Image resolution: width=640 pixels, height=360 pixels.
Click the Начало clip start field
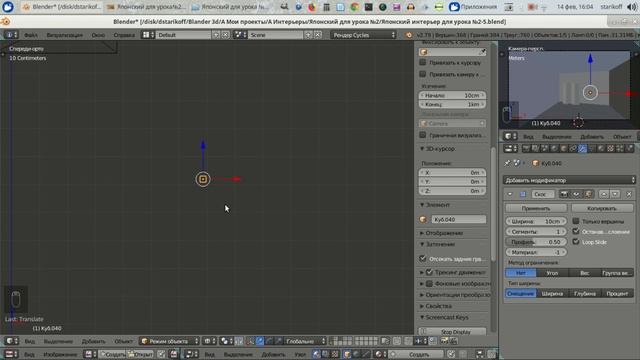(452, 95)
